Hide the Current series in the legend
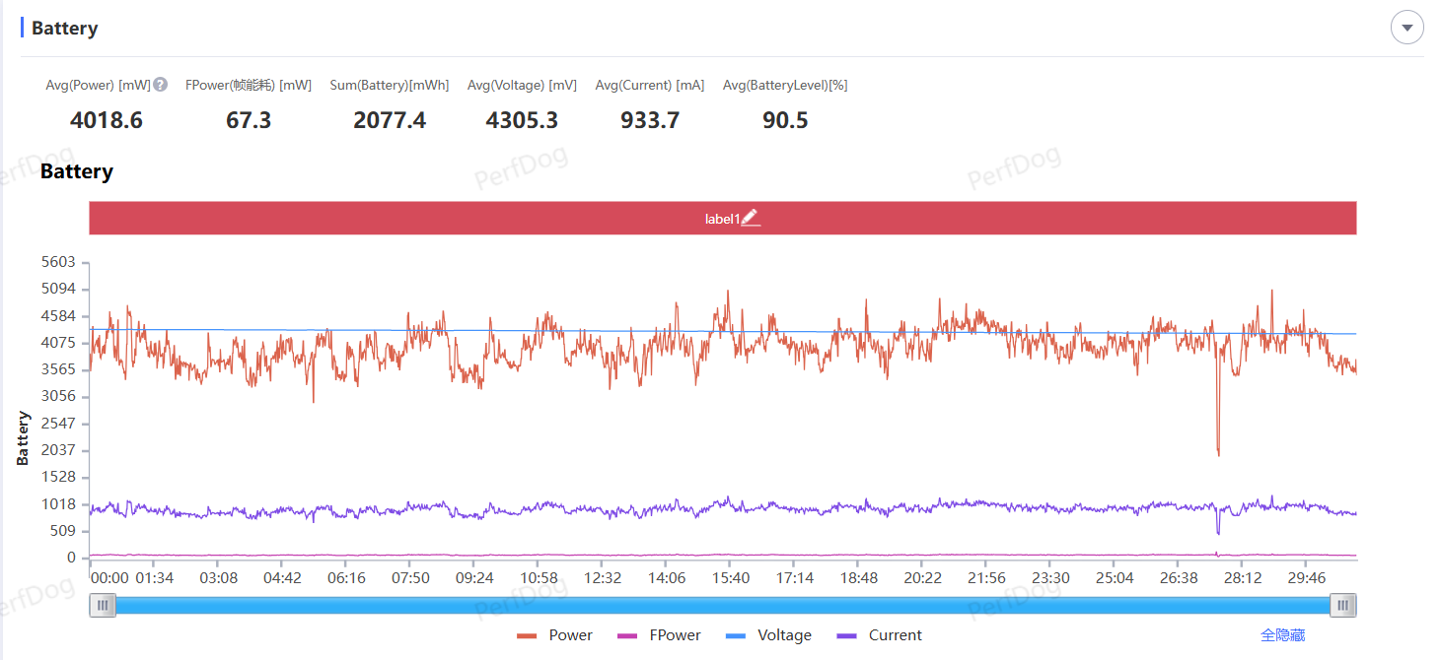The width and height of the screenshot is (1440, 660). (879, 636)
